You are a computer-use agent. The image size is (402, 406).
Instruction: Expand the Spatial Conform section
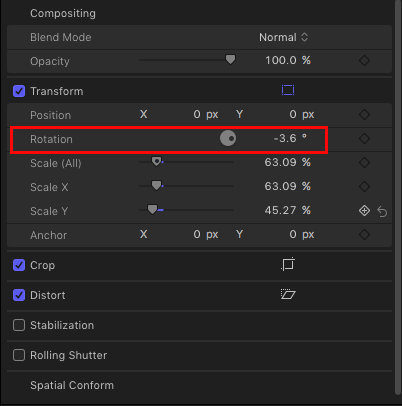(72, 385)
